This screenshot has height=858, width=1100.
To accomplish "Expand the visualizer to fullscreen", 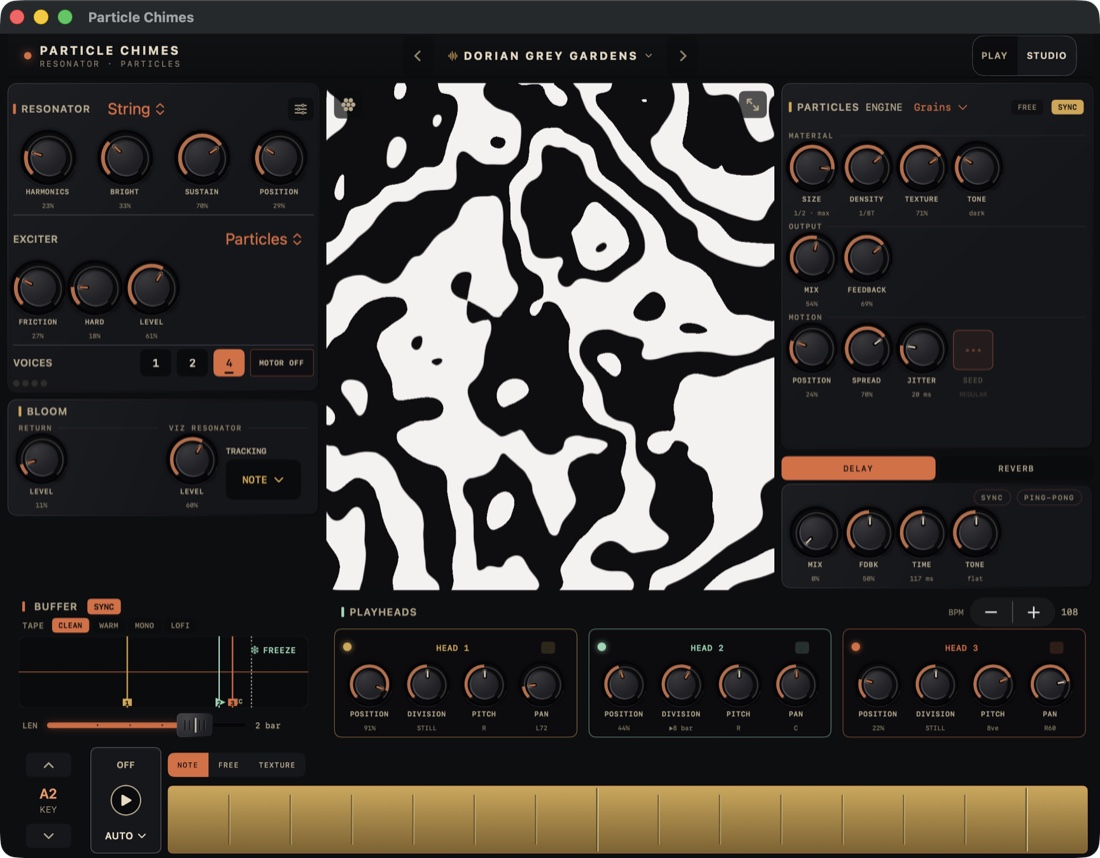I will (x=753, y=105).
